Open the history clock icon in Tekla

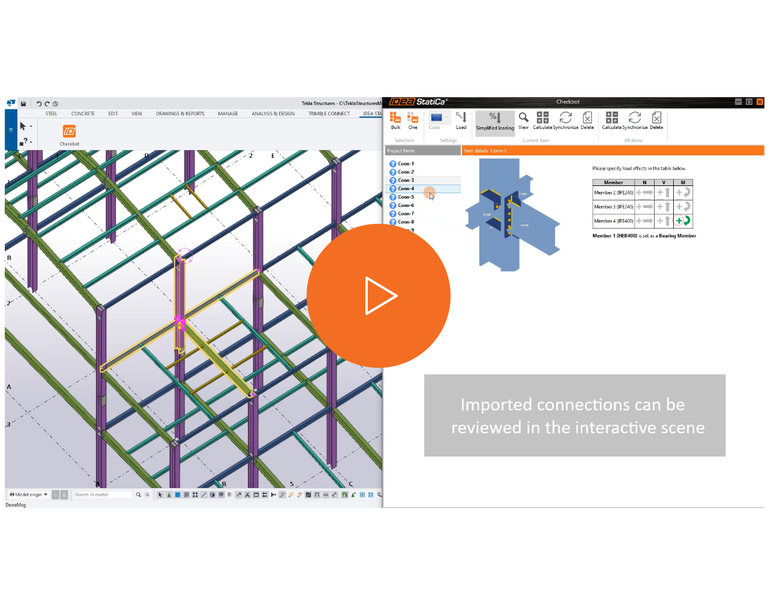click(55, 104)
